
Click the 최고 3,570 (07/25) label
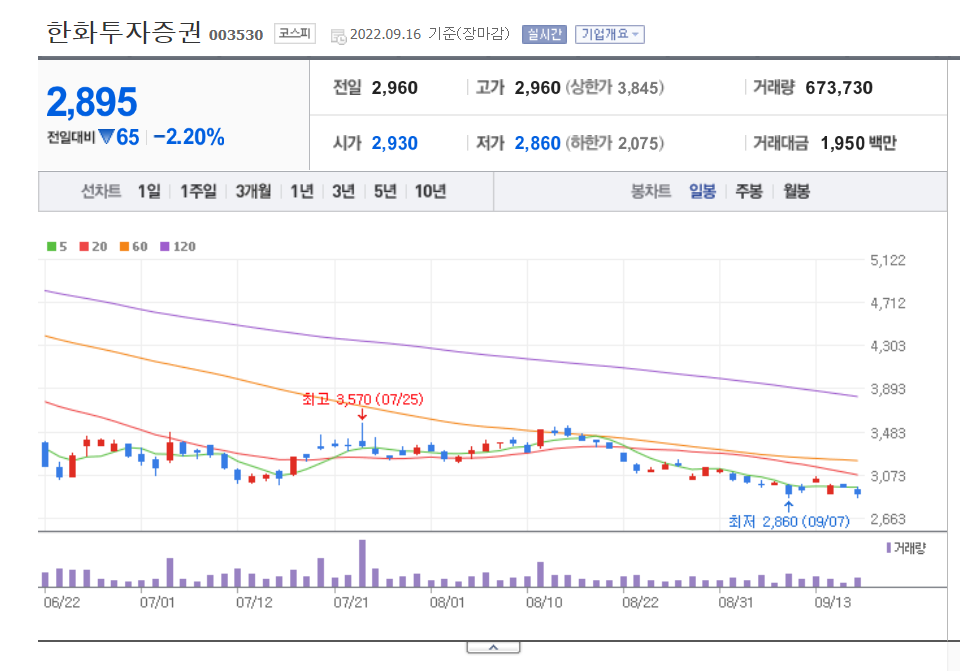click(362, 400)
